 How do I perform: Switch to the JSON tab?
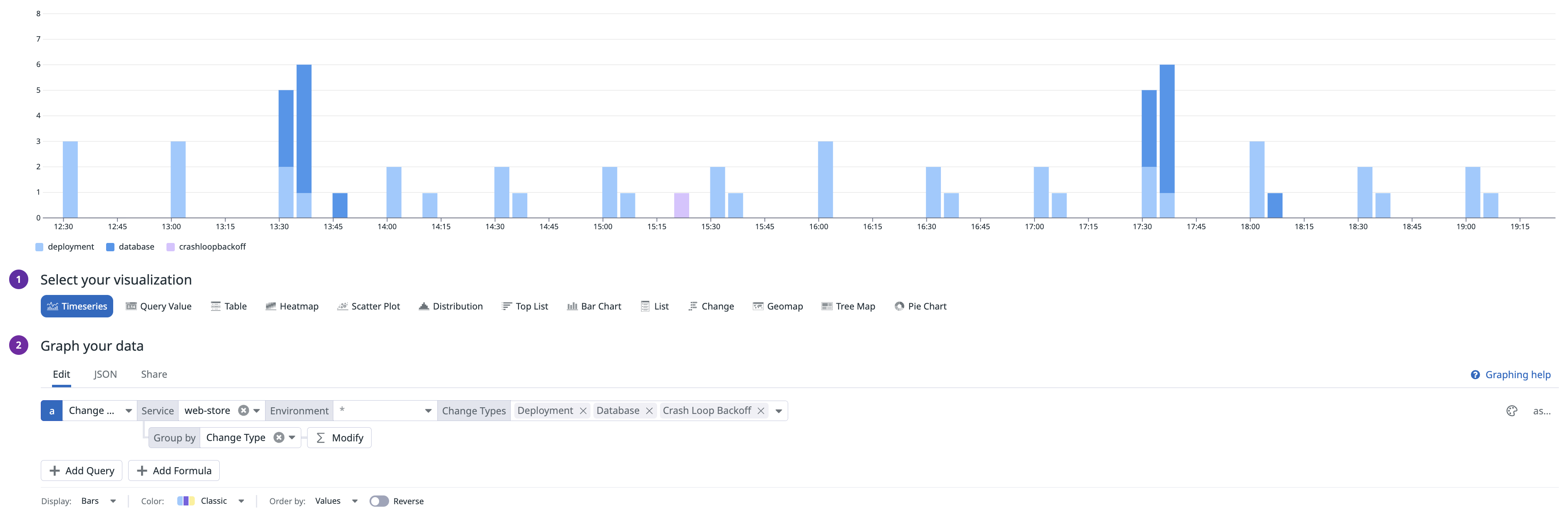point(105,374)
